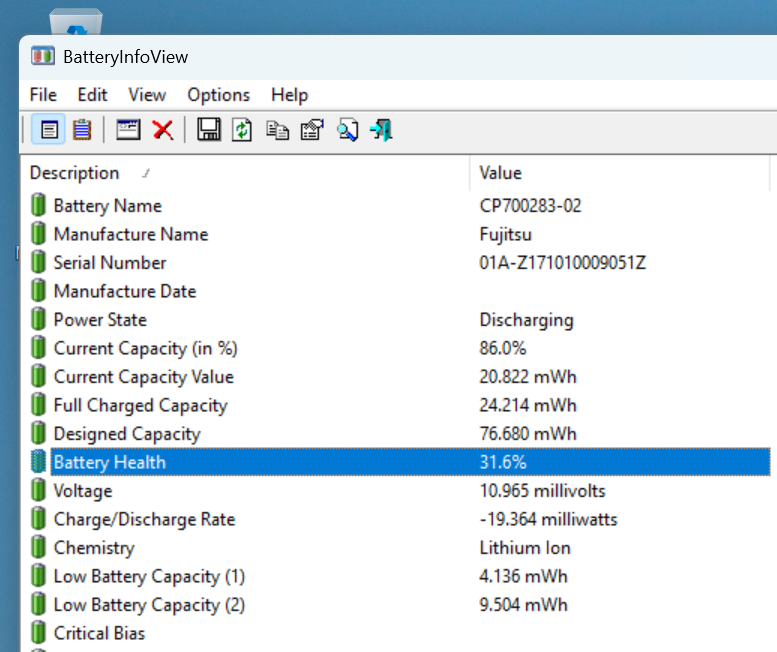Click the value Fujitsu
This screenshot has width=777, height=652.
[505, 234]
